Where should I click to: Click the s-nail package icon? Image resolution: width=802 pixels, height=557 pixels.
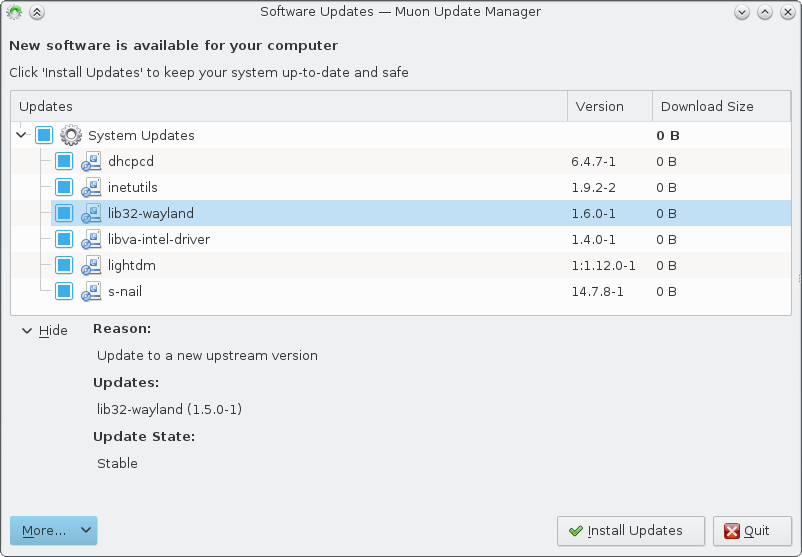[91, 292]
